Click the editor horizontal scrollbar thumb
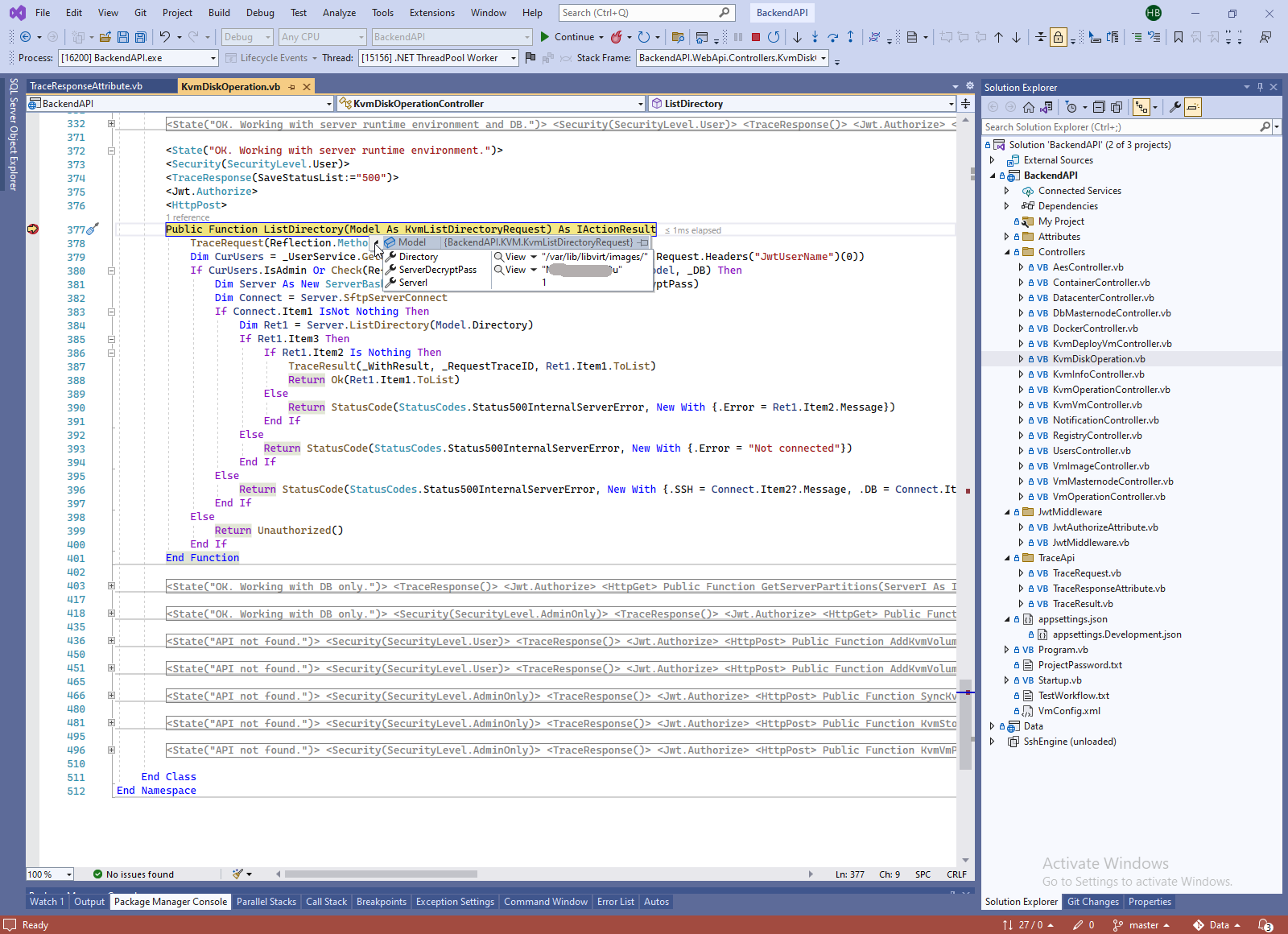1288x934 pixels. 381,874
